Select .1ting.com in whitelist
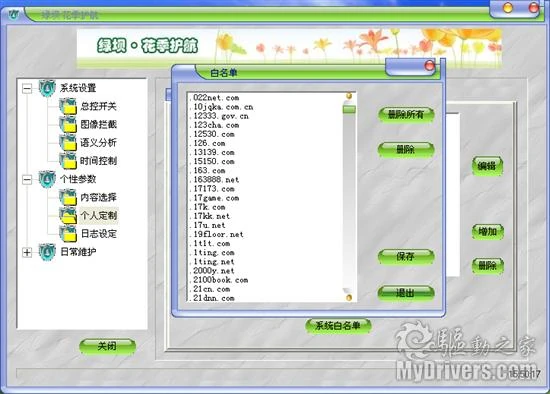 coord(212,253)
